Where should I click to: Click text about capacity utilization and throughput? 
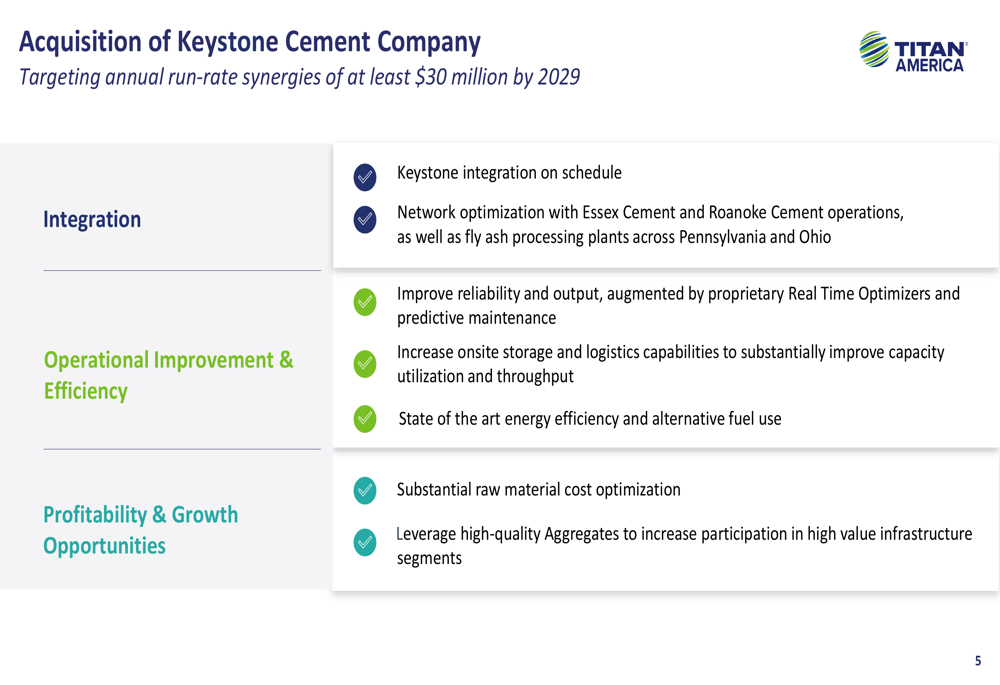pyautogui.click(x=670, y=364)
